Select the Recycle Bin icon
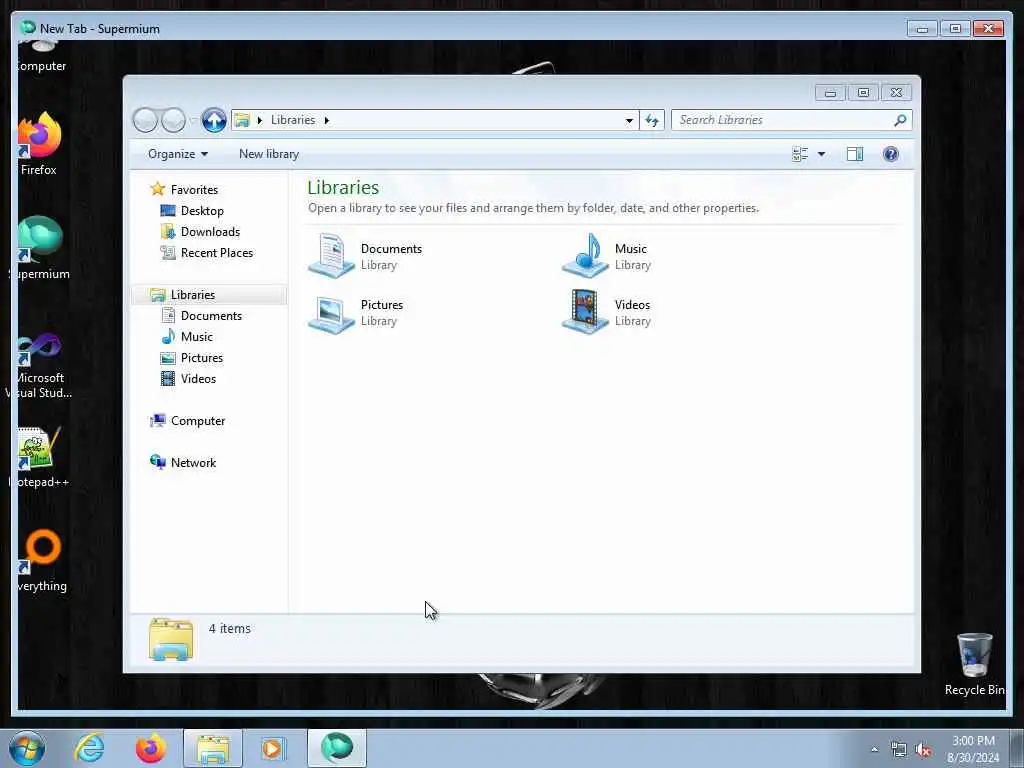The height and width of the screenshot is (768, 1024). [974, 665]
